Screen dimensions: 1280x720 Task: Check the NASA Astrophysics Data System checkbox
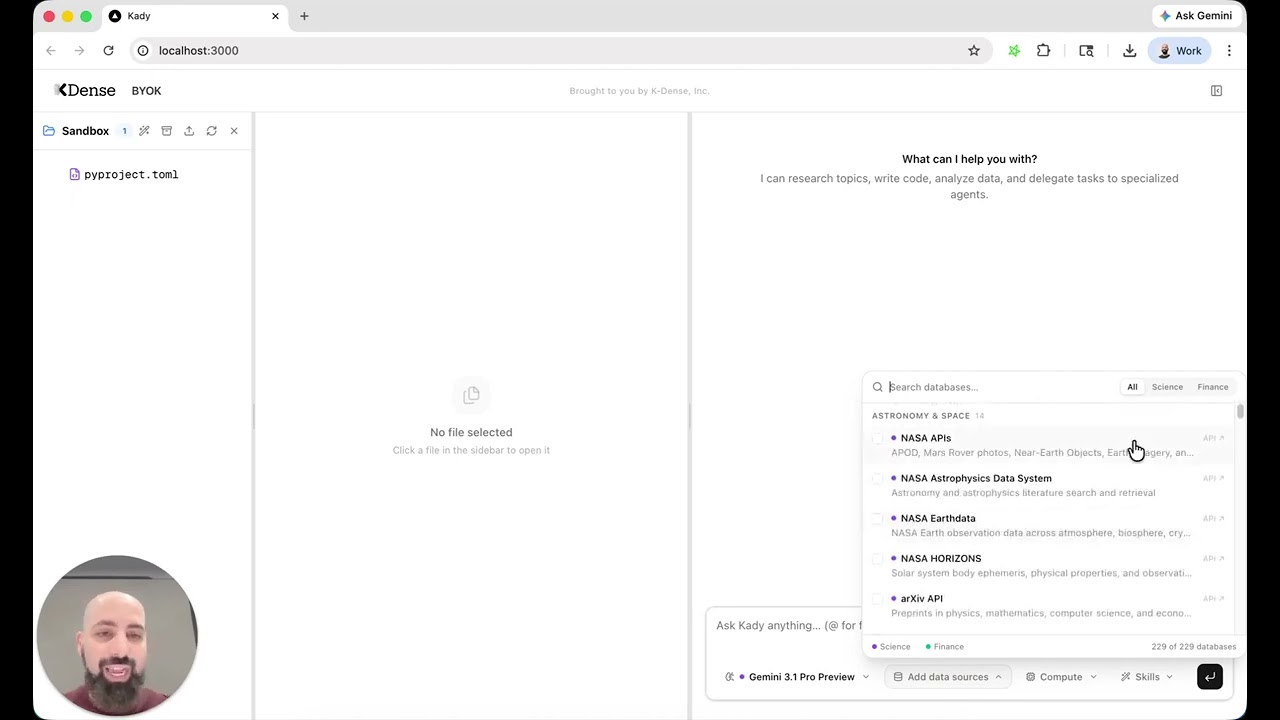point(878,479)
